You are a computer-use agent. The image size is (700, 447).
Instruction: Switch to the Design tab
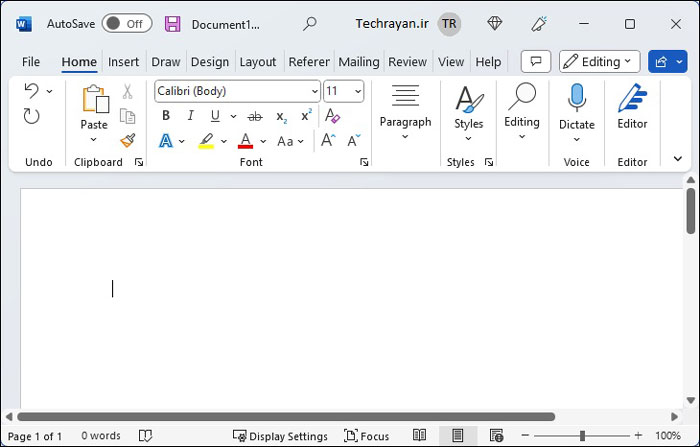[x=210, y=62]
